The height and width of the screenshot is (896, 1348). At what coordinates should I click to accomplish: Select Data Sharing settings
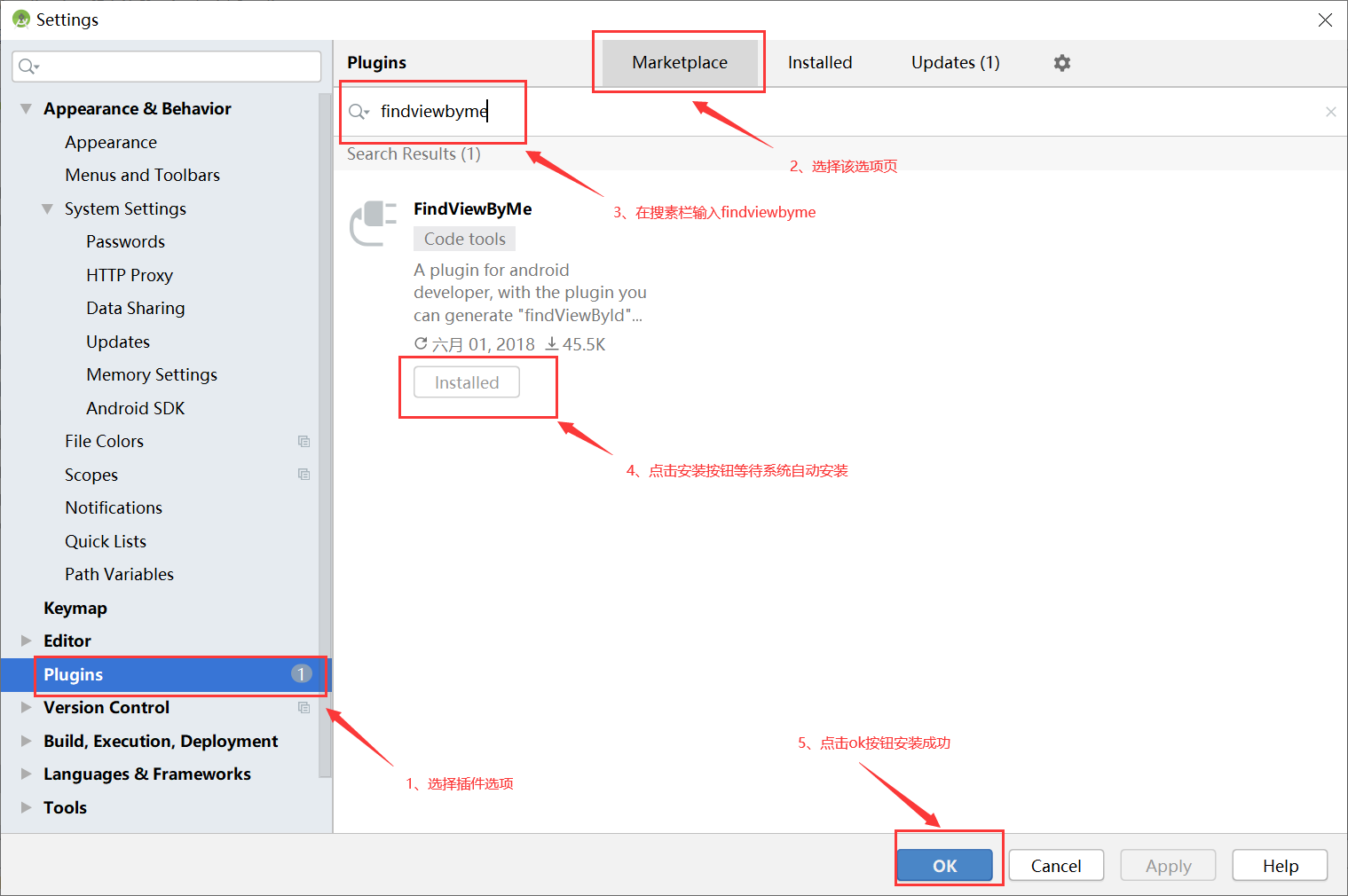(x=136, y=309)
